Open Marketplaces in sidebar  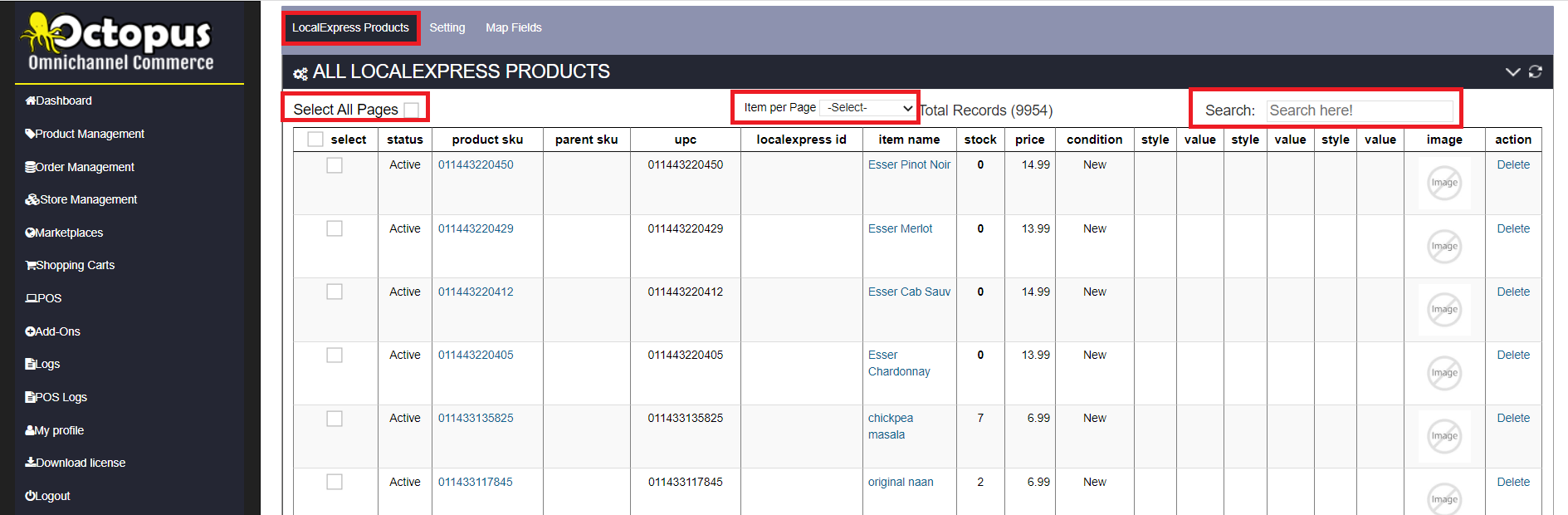(x=64, y=233)
